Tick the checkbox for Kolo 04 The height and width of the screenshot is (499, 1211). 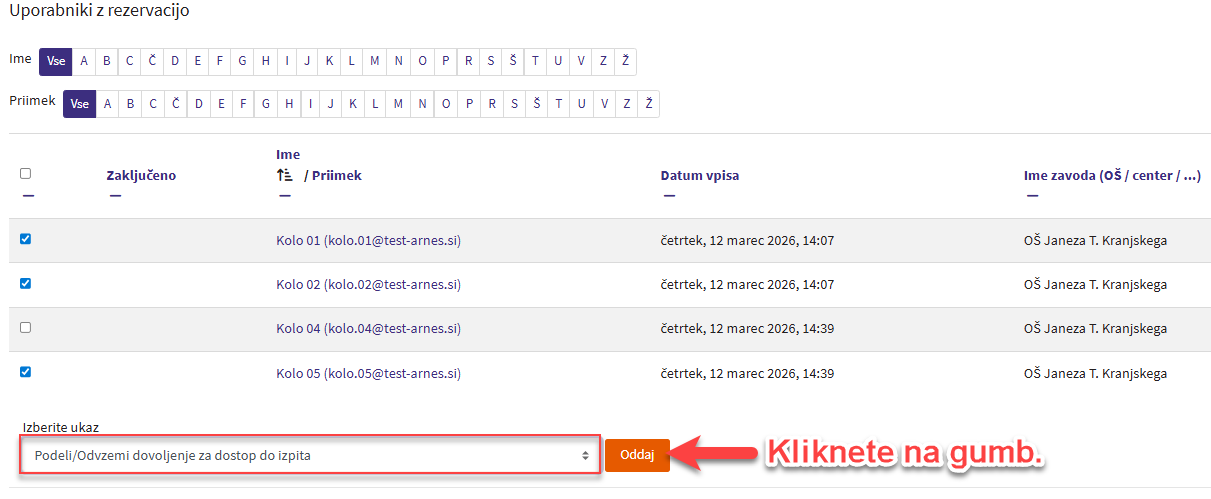pyautogui.click(x=26, y=327)
